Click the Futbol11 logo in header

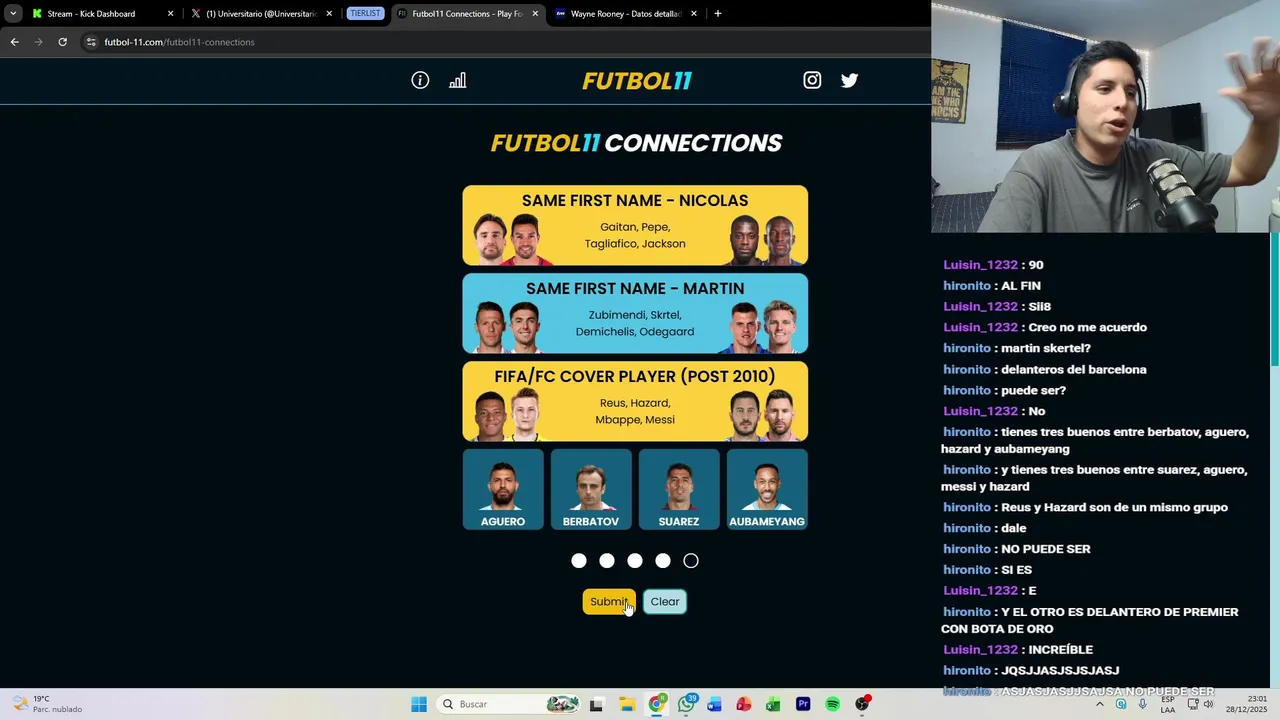tap(637, 81)
